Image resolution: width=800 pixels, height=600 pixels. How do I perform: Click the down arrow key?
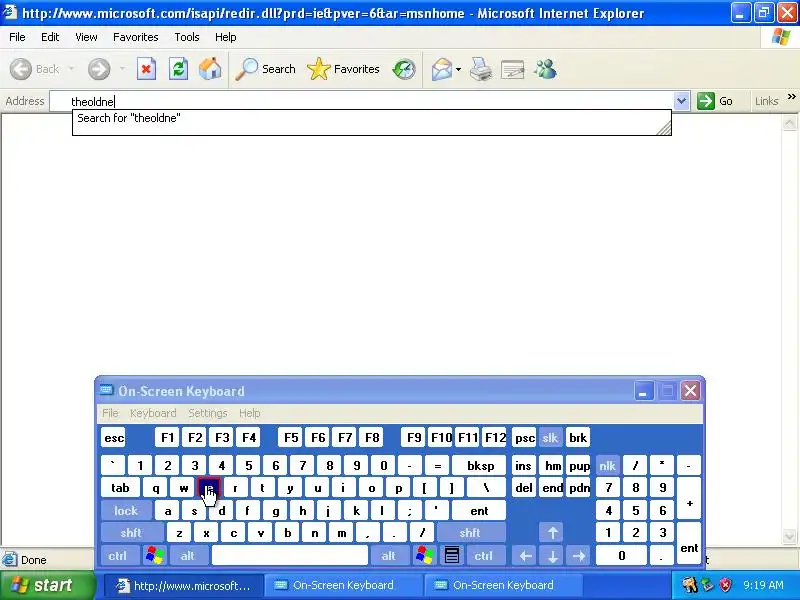[553, 556]
